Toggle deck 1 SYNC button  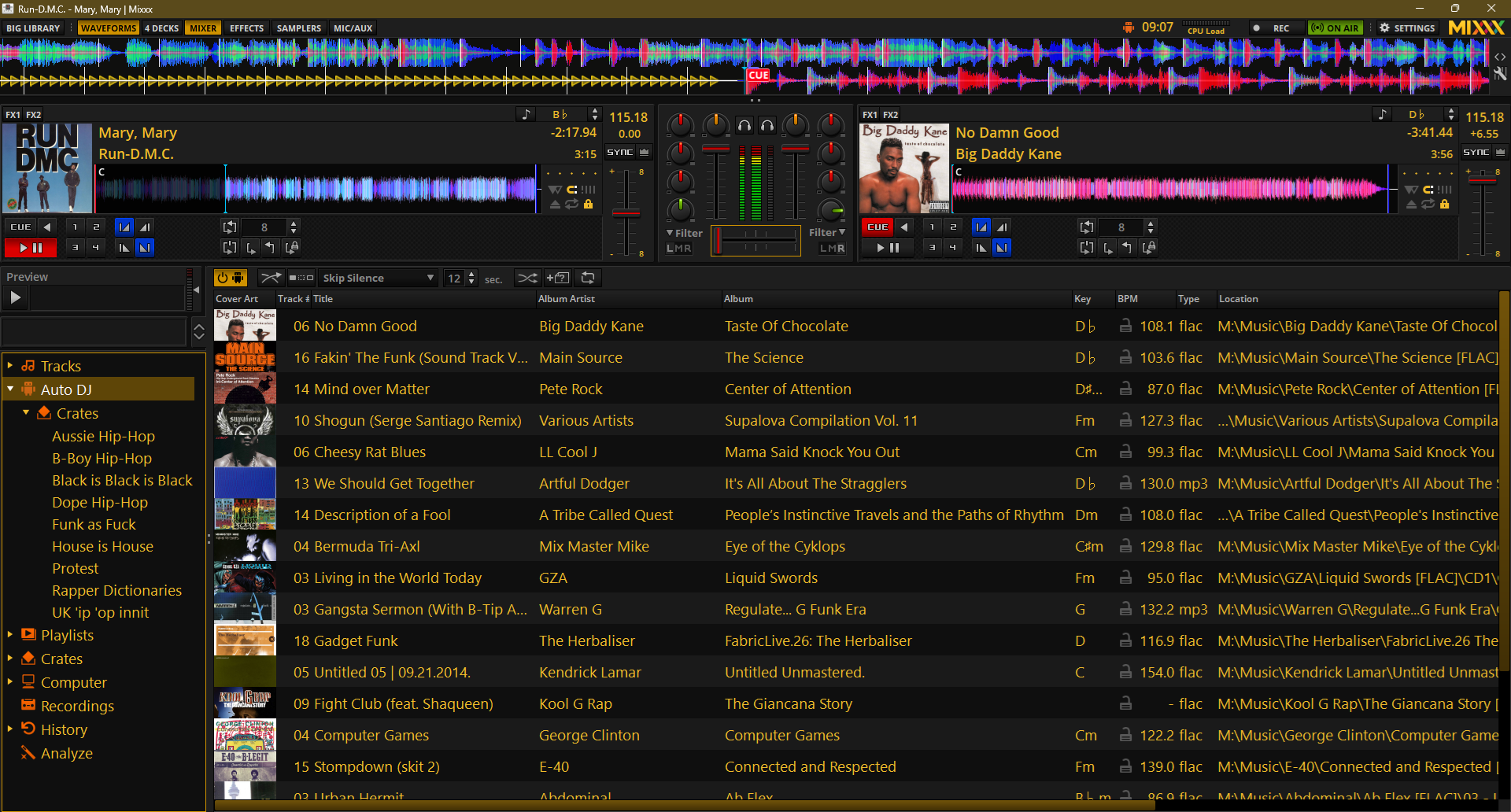619,152
